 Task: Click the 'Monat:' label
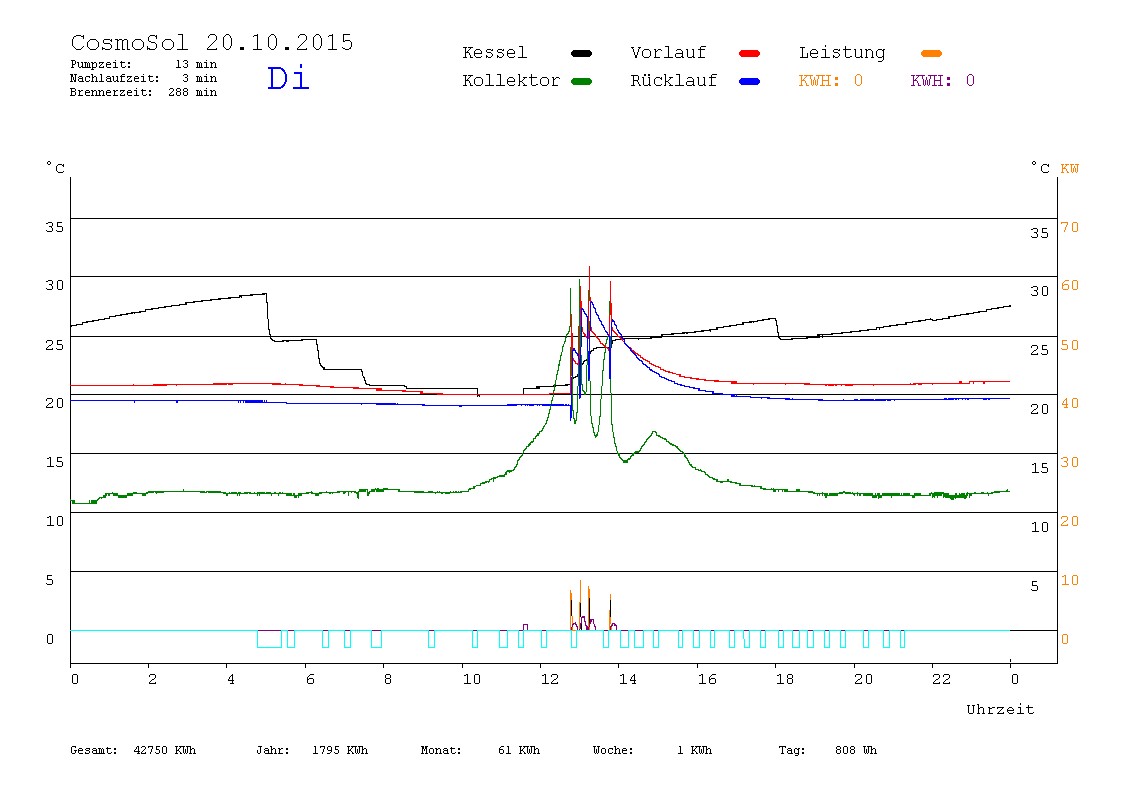point(441,750)
